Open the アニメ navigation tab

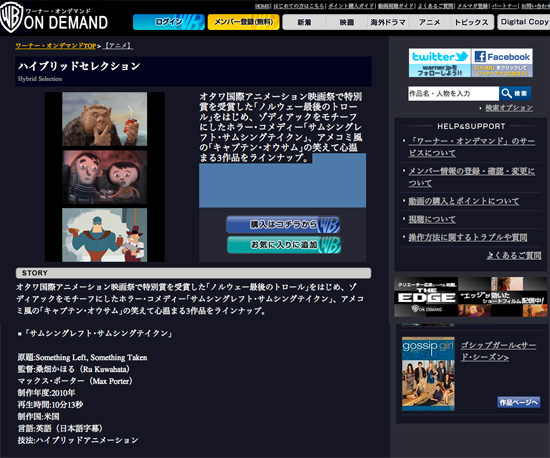pos(429,22)
